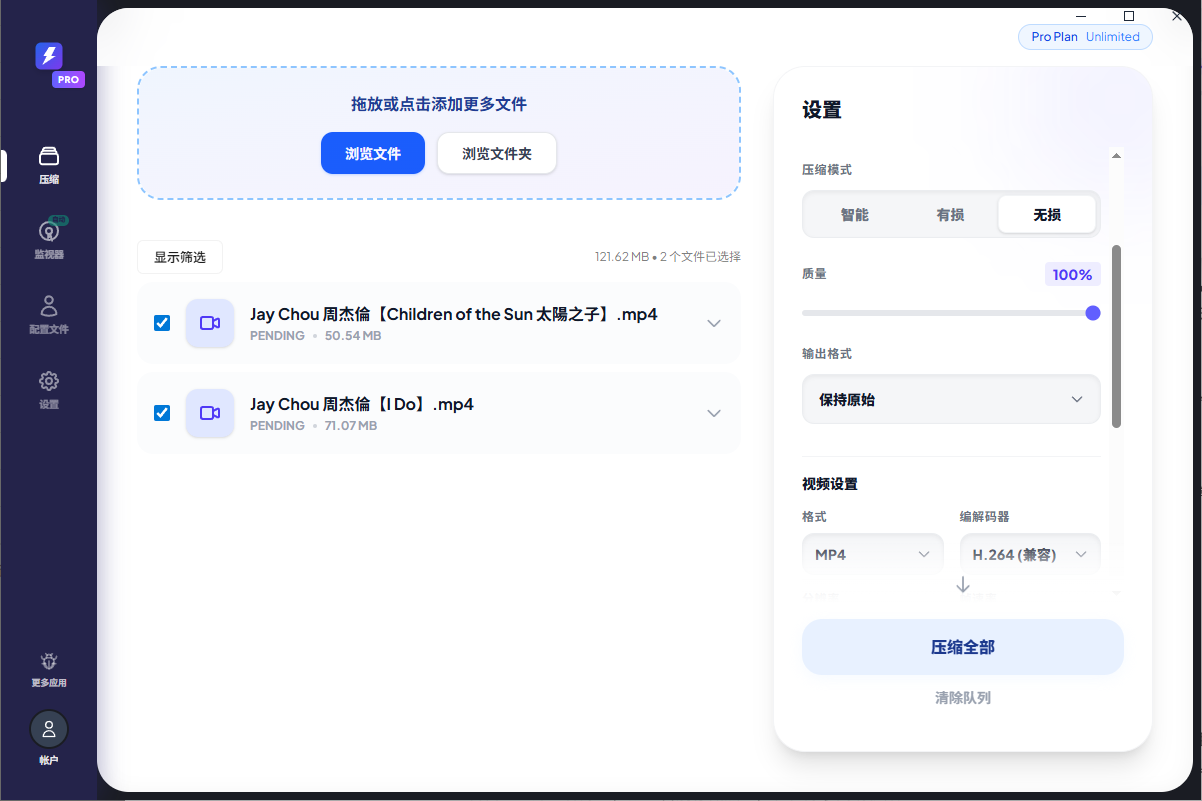This screenshot has width=1202, height=801.
Task: Open the 配置文件 profiles sidebar section
Action: pos(49,314)
